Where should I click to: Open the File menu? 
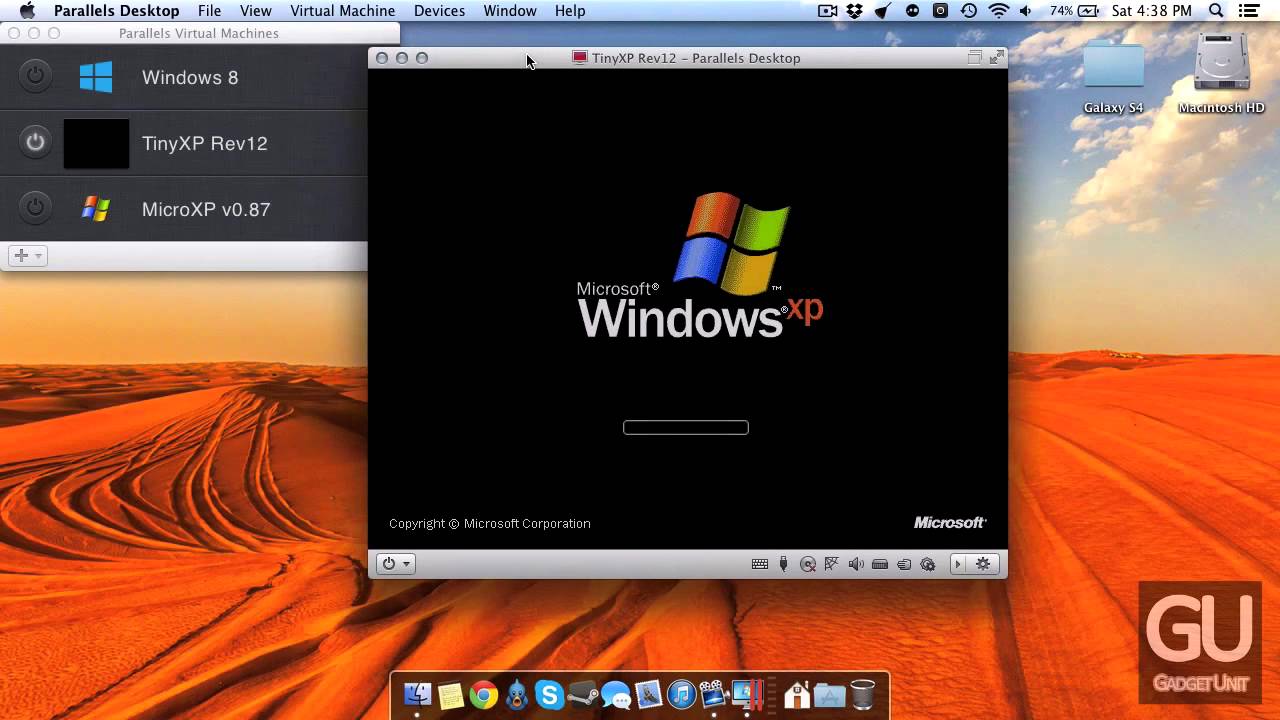[210, 11]
